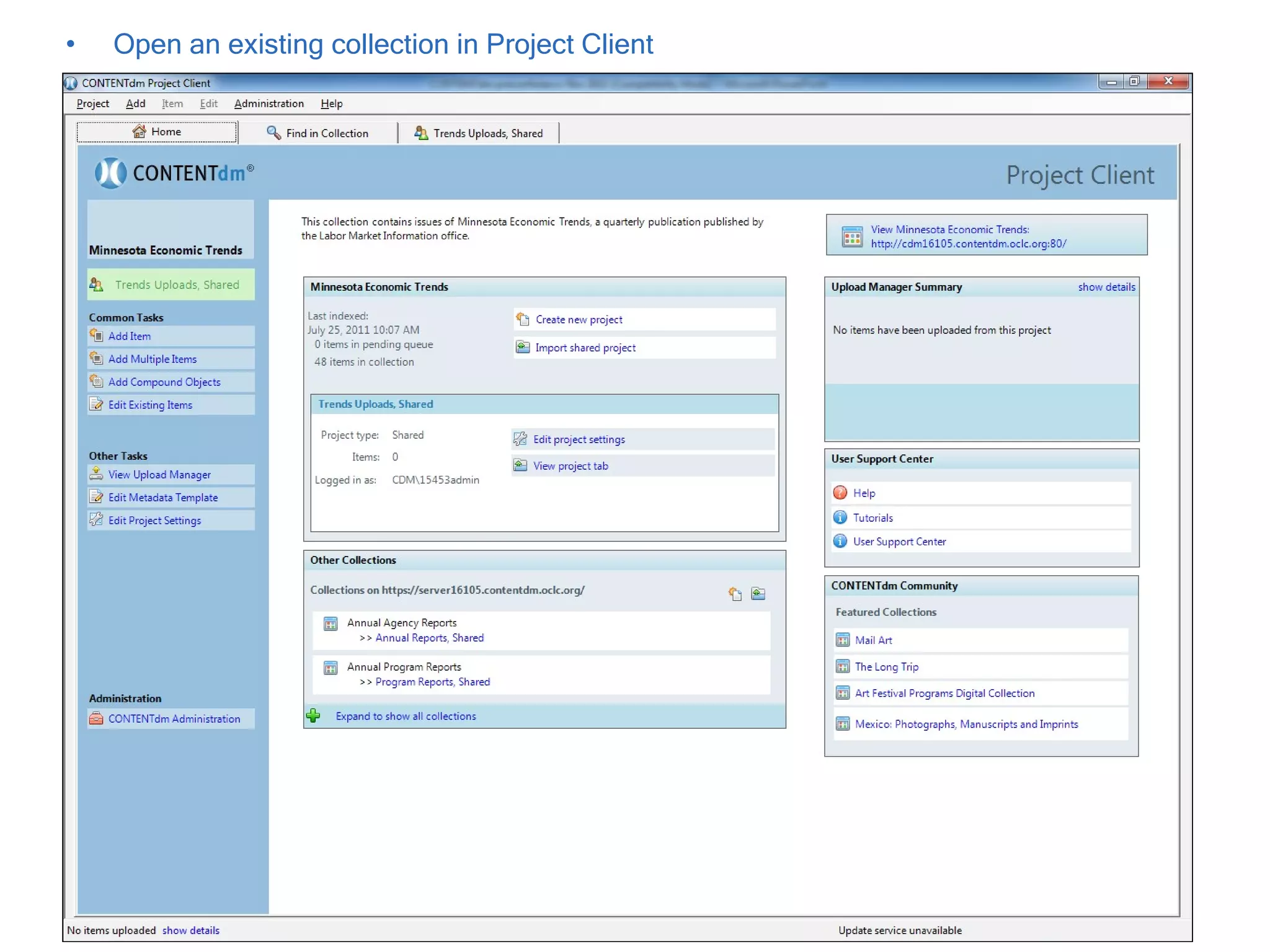Image resolution: width=1270 pixels, height=952 pixels.
Task: Open the Trends Uploads, Shared tab
Action: coord(479,133)
